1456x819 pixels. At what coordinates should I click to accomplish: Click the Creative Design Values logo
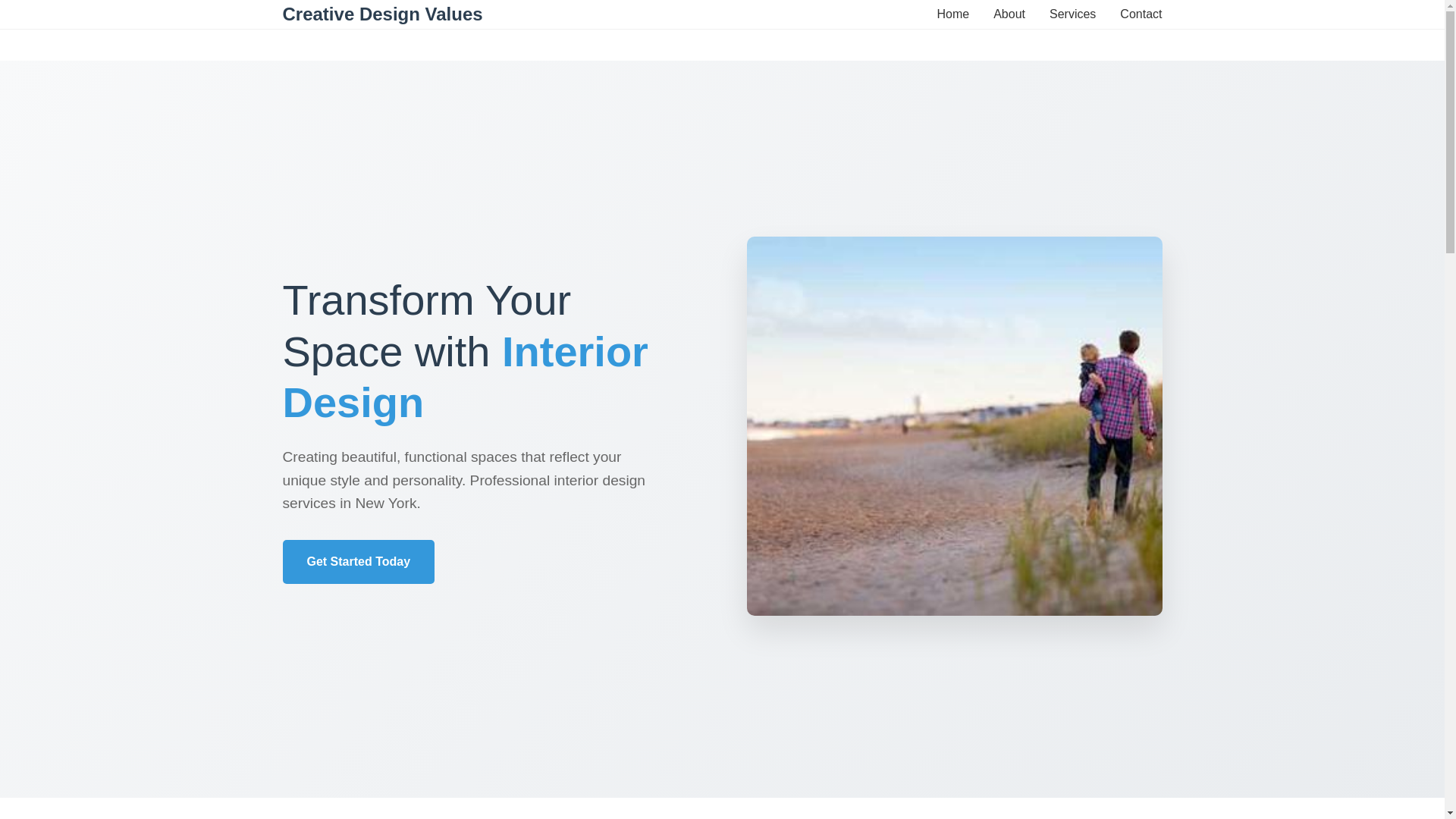[x=382, y=14]
